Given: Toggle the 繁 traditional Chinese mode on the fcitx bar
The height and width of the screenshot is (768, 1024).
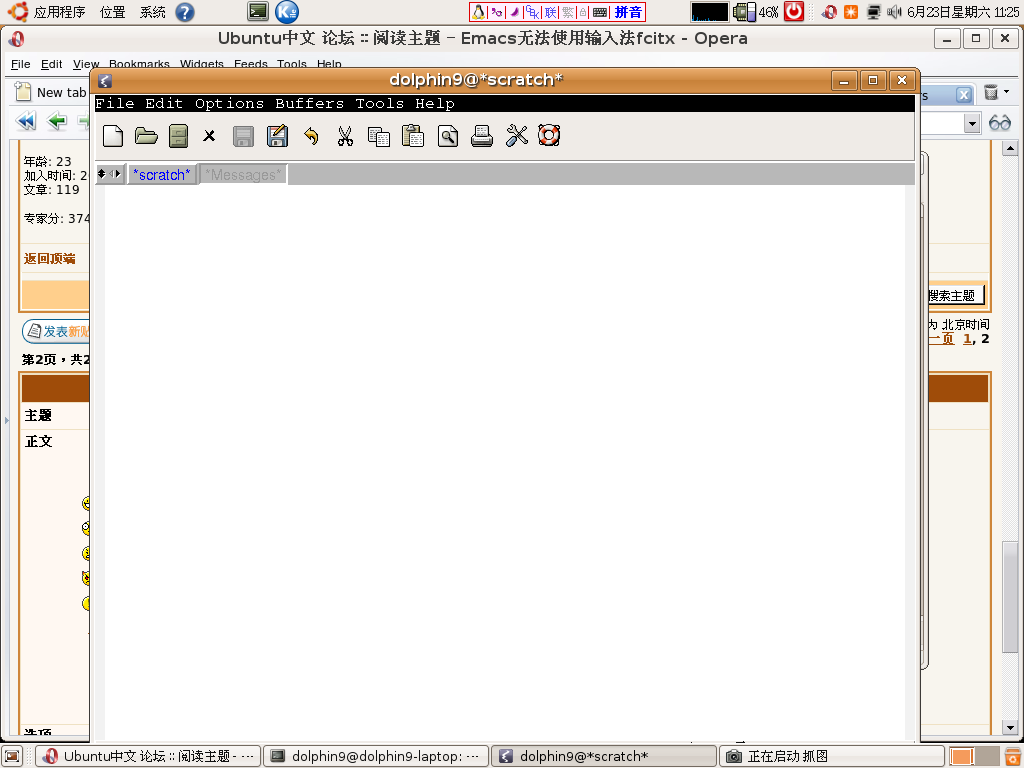Looking at the screenshot, I should coord(568,12).
